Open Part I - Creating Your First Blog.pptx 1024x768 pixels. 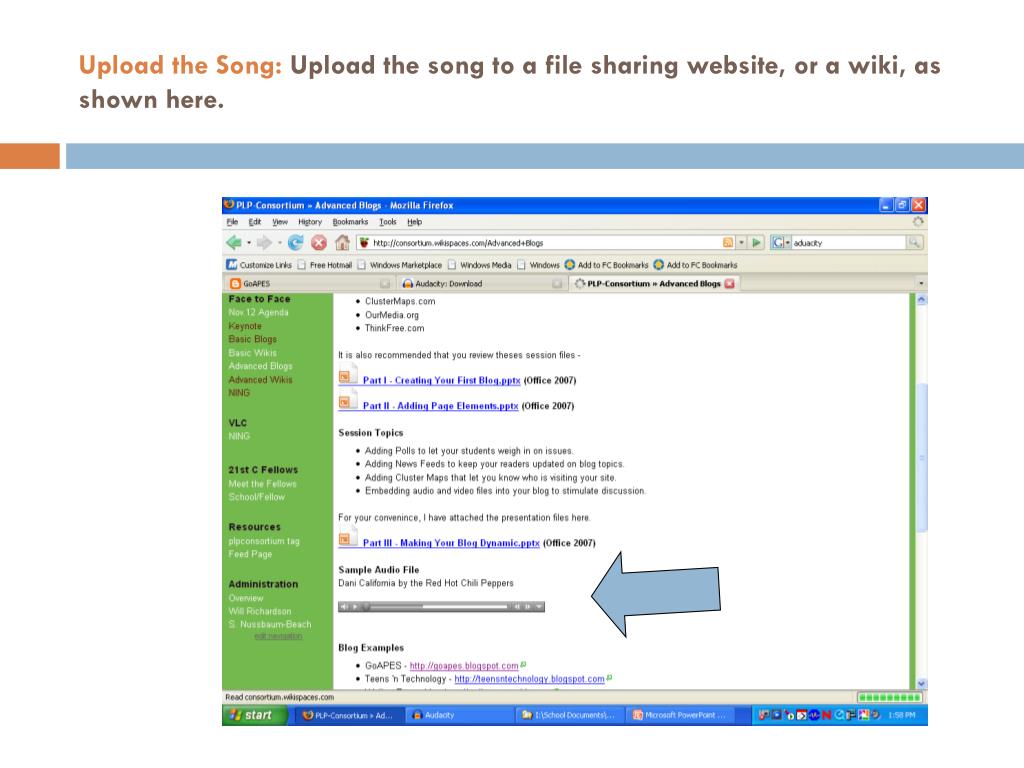(x=441, y=380)
